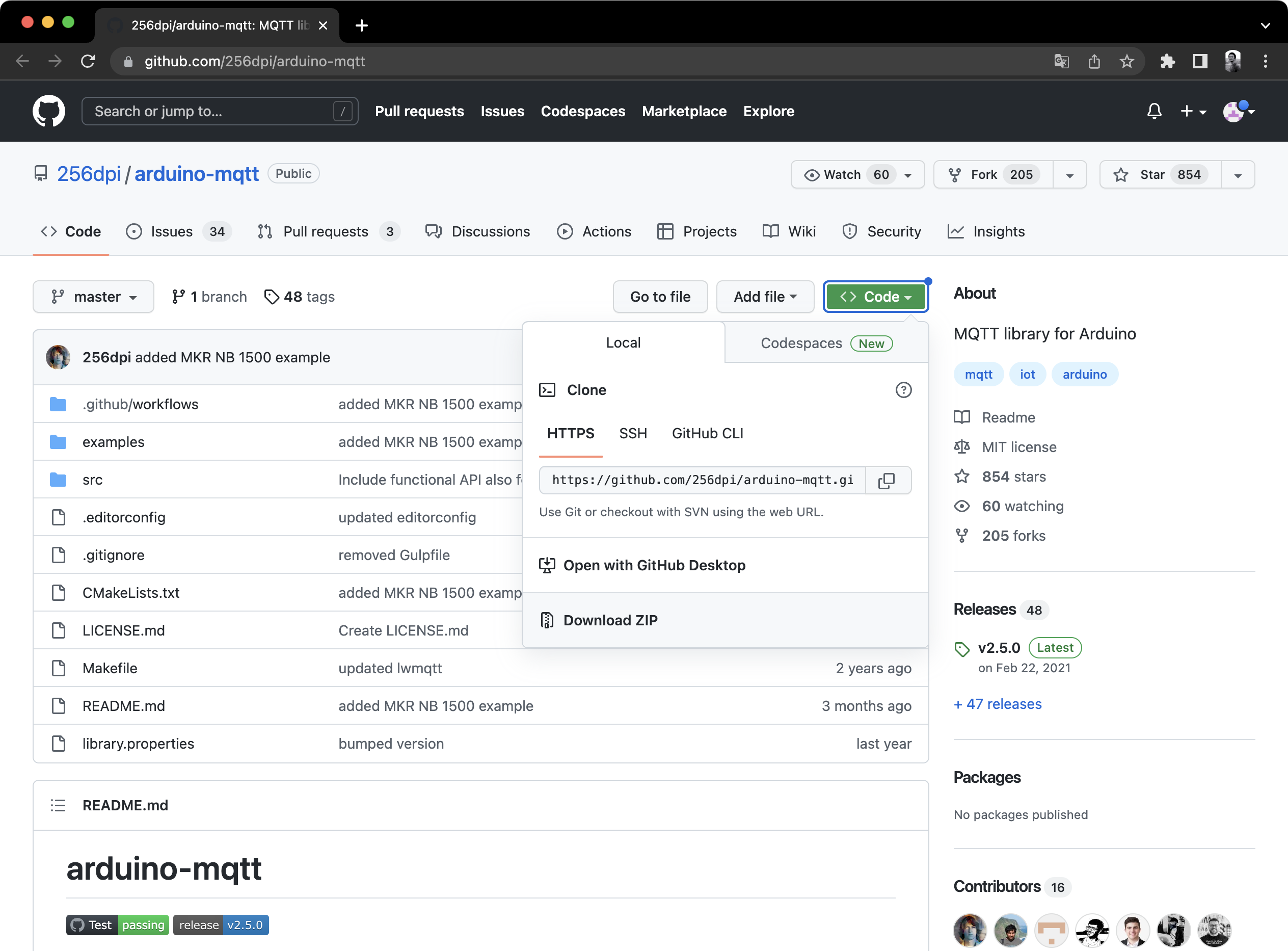Copy the HTTPS clone URL
This screenshot has height=951, width=1288.
[x=887, y=480]
